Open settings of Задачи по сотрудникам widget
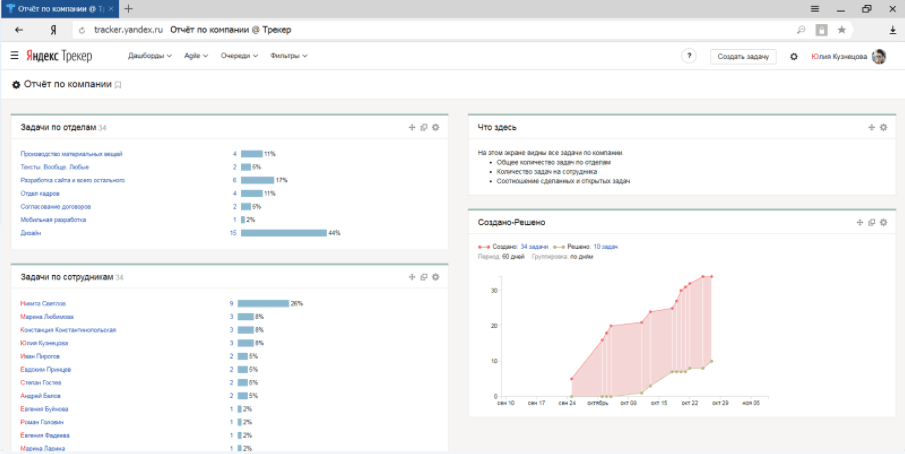905x454 pixels. [x=436, y=277]
